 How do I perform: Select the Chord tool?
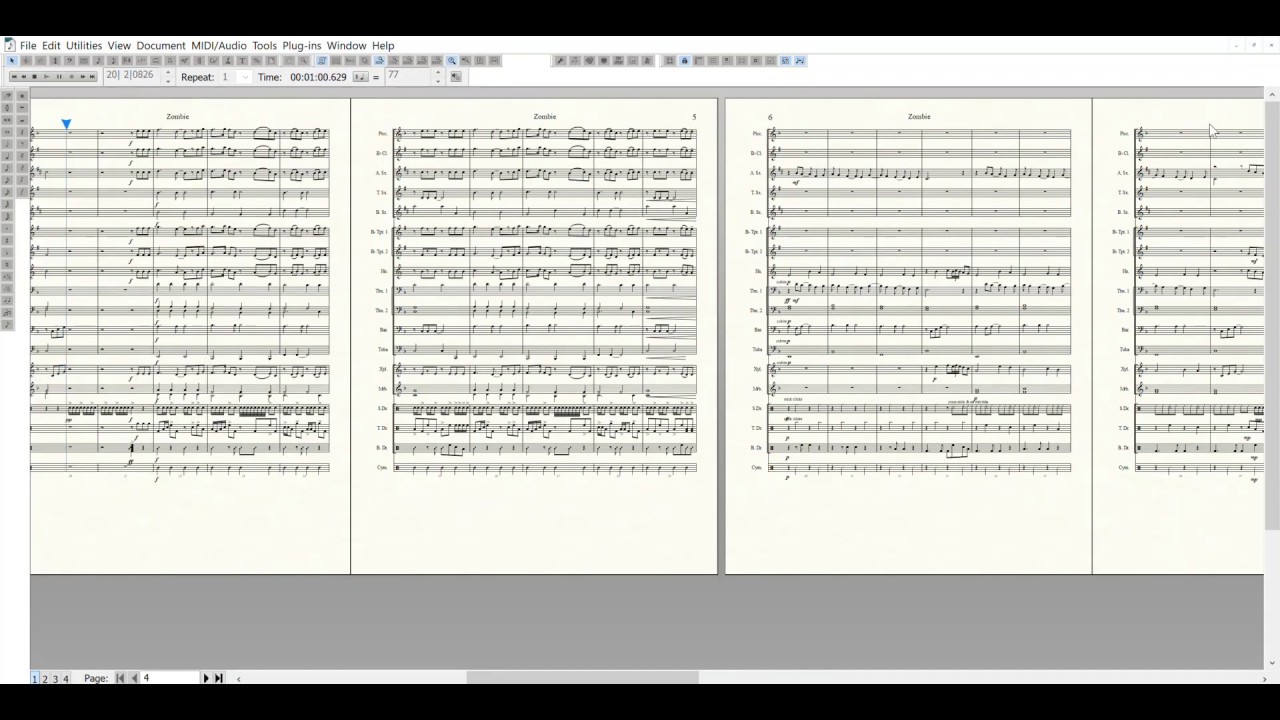coord(214,60)
